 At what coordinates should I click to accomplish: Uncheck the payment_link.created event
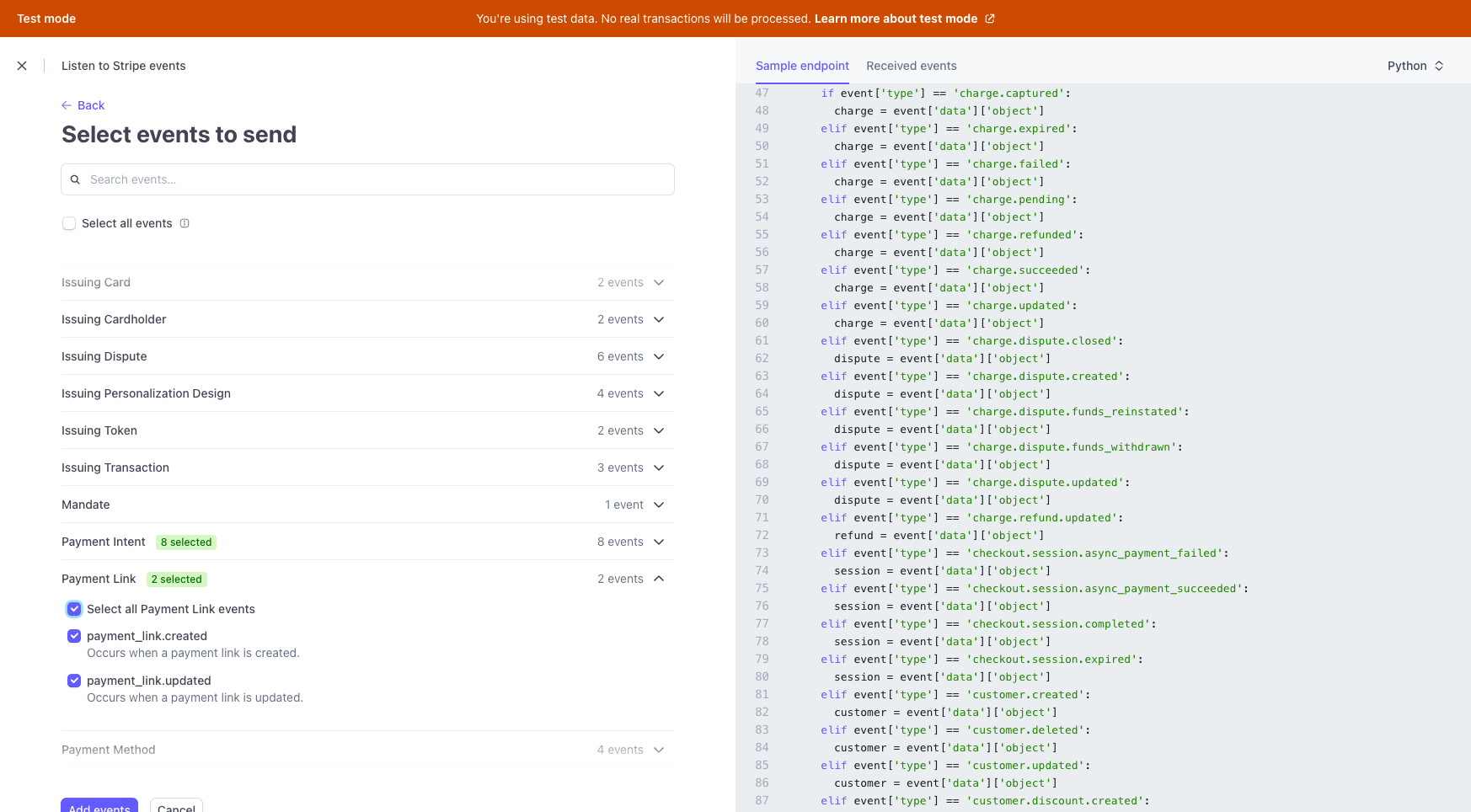coord(74,636)
